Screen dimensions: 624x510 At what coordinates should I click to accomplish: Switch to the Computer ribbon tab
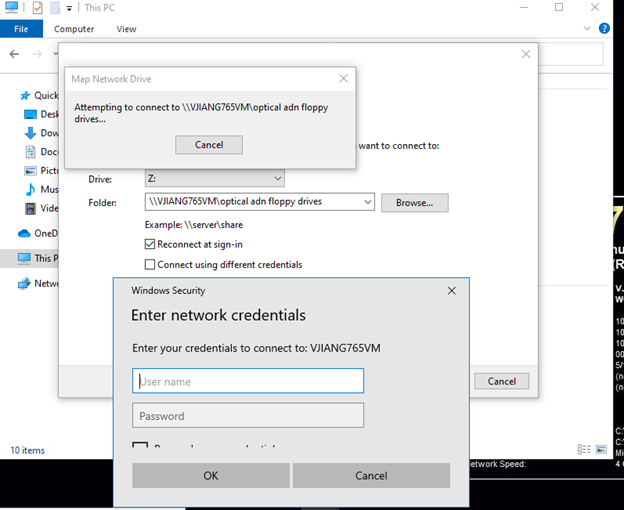coord(74,29)
